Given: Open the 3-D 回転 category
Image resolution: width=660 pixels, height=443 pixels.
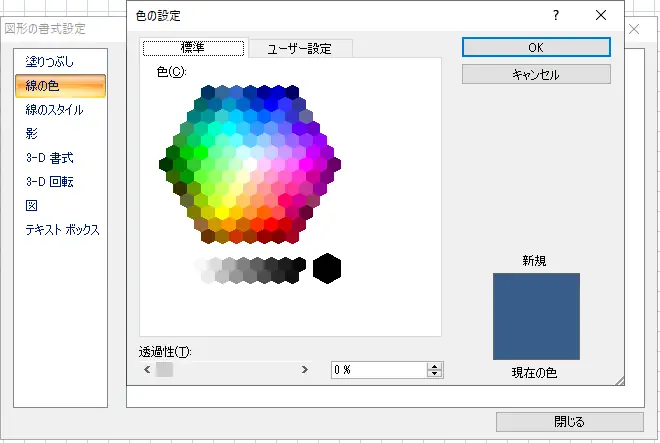Looking at the screenshot, I should (x=49, y=182).
